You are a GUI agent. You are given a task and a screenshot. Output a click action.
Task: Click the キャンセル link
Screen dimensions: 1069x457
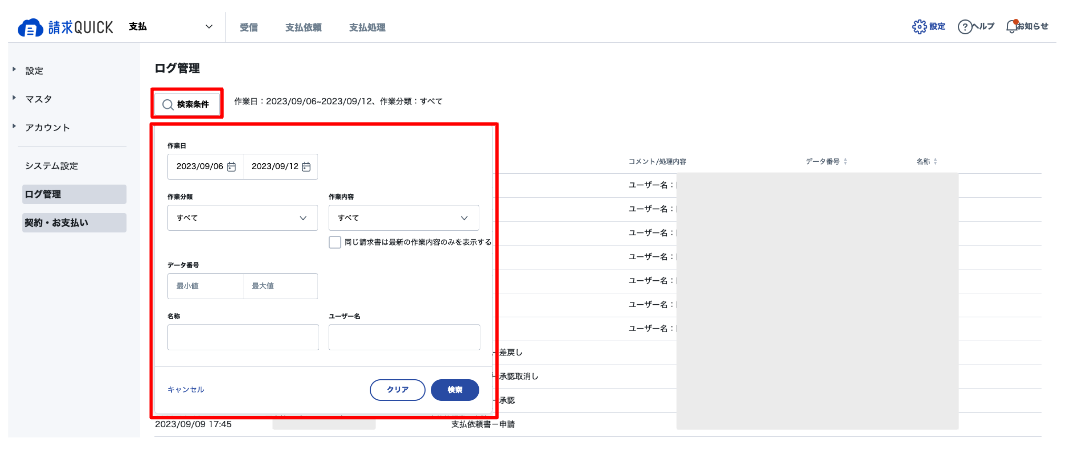(x=185, y=389)
